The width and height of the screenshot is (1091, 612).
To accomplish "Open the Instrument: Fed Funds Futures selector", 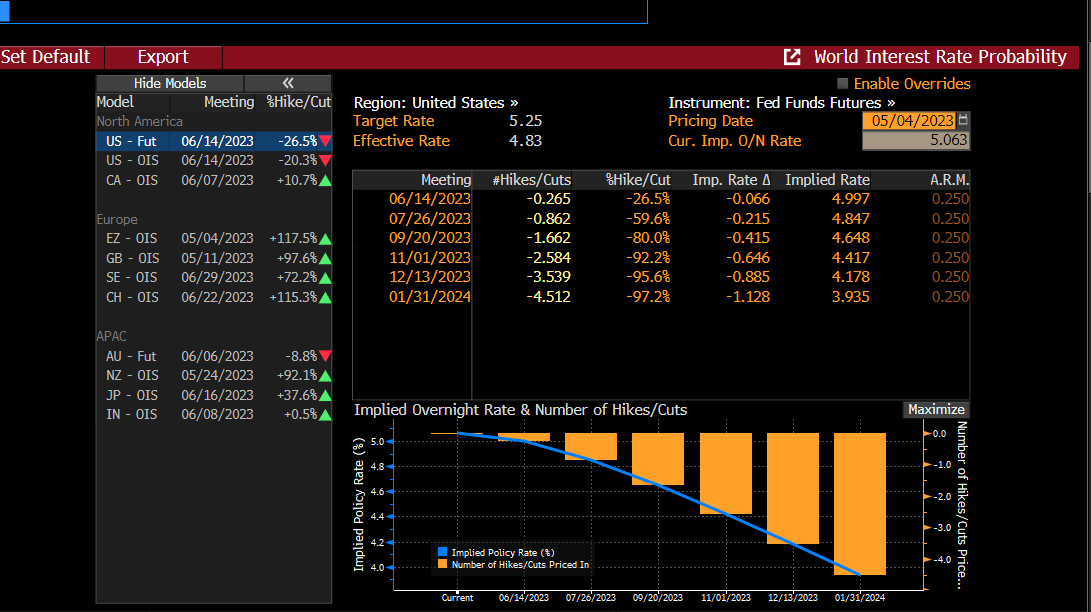I will click(x=781, y=102).
